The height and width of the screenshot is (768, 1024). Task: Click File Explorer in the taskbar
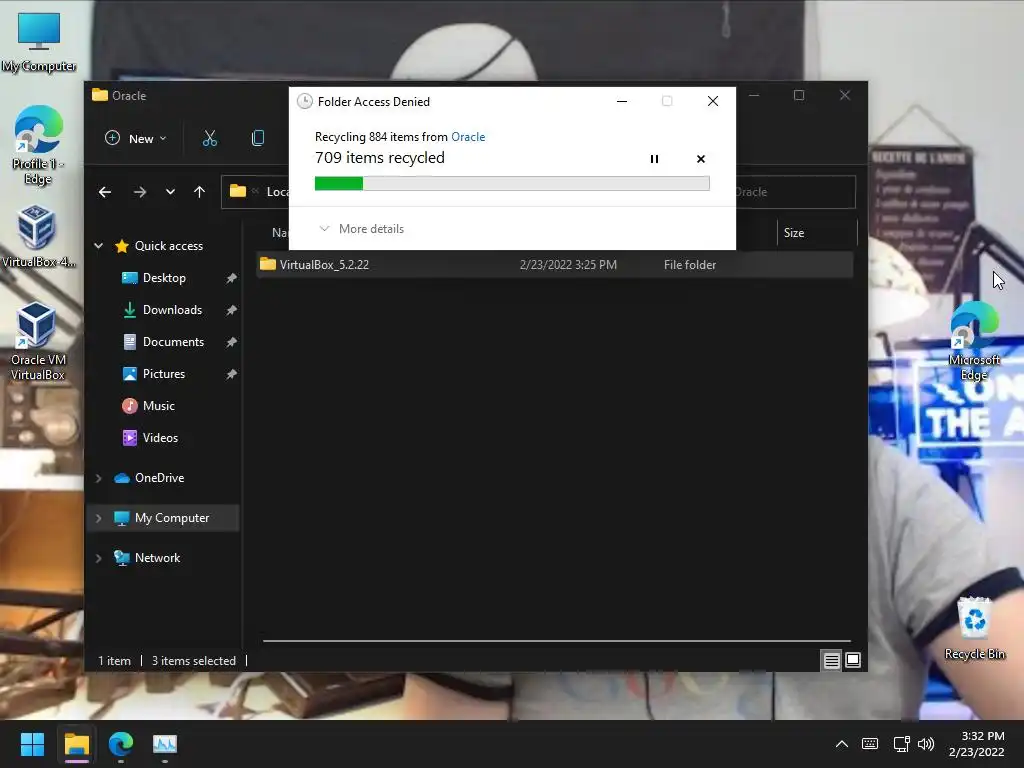tap(76, 744)
